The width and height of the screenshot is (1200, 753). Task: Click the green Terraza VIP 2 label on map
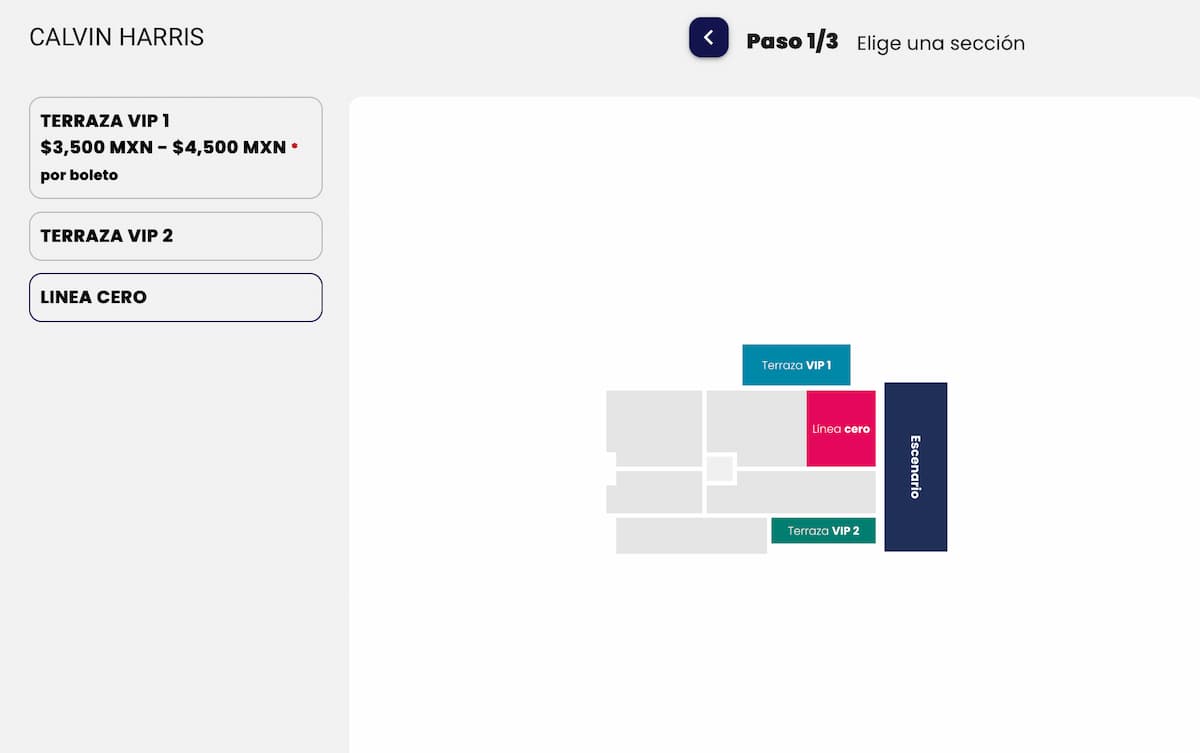coord(823,531)
